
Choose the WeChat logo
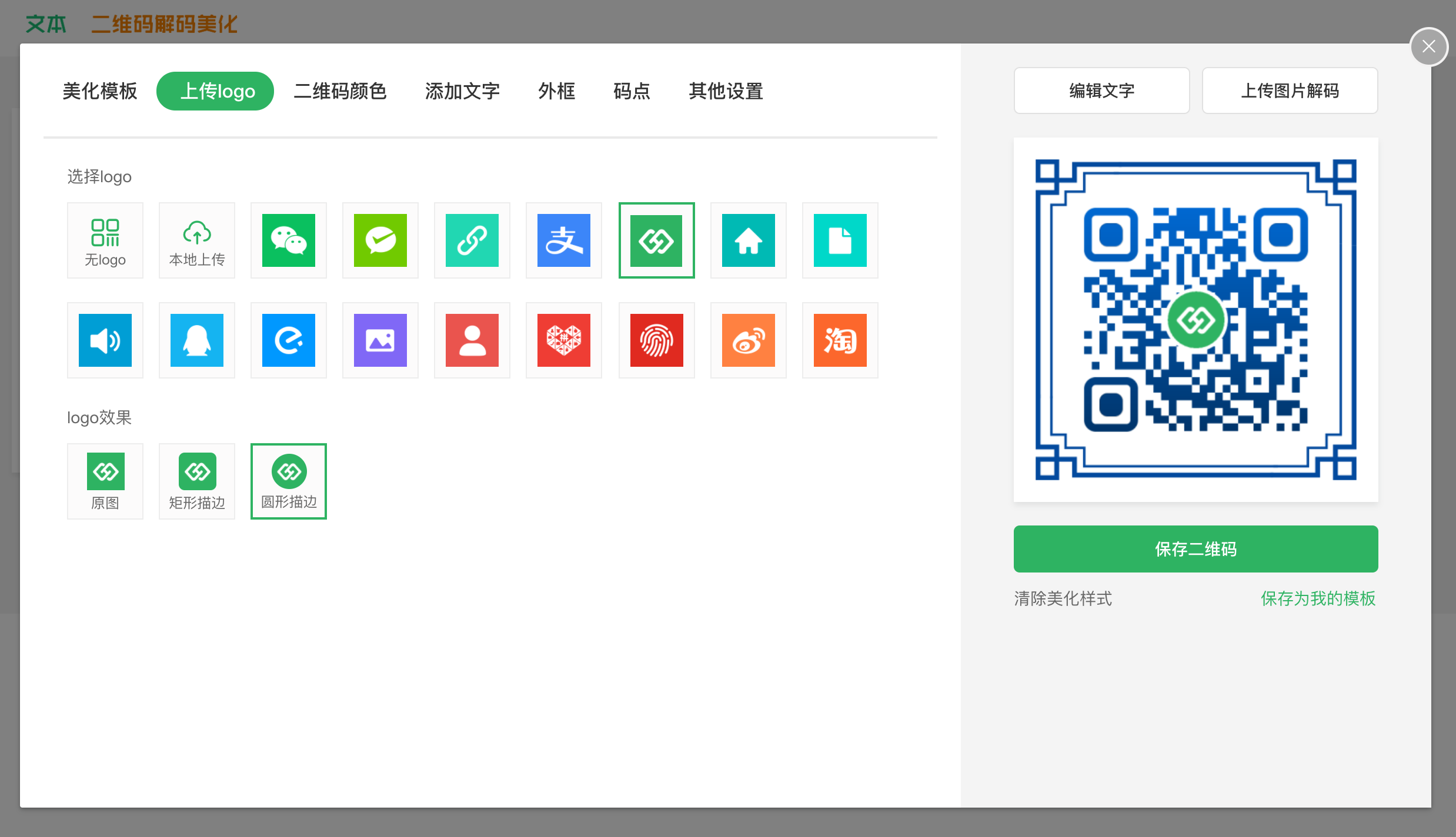[289, 240]
